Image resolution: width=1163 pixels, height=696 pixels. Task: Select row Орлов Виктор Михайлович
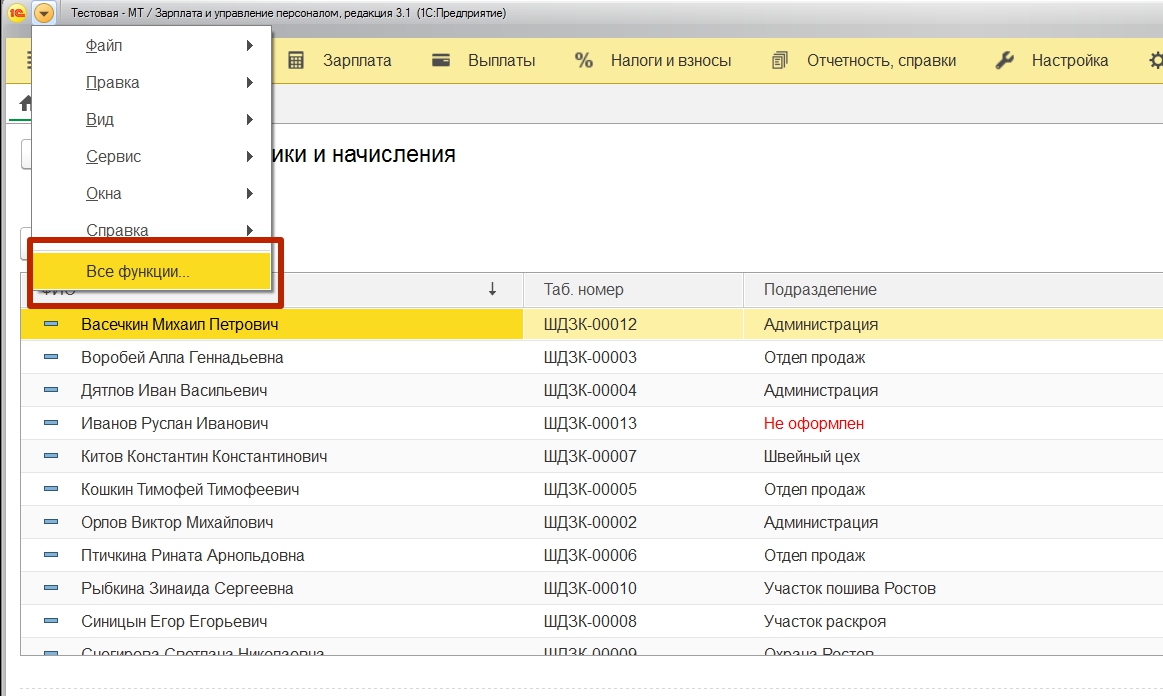tap(592, 522)
